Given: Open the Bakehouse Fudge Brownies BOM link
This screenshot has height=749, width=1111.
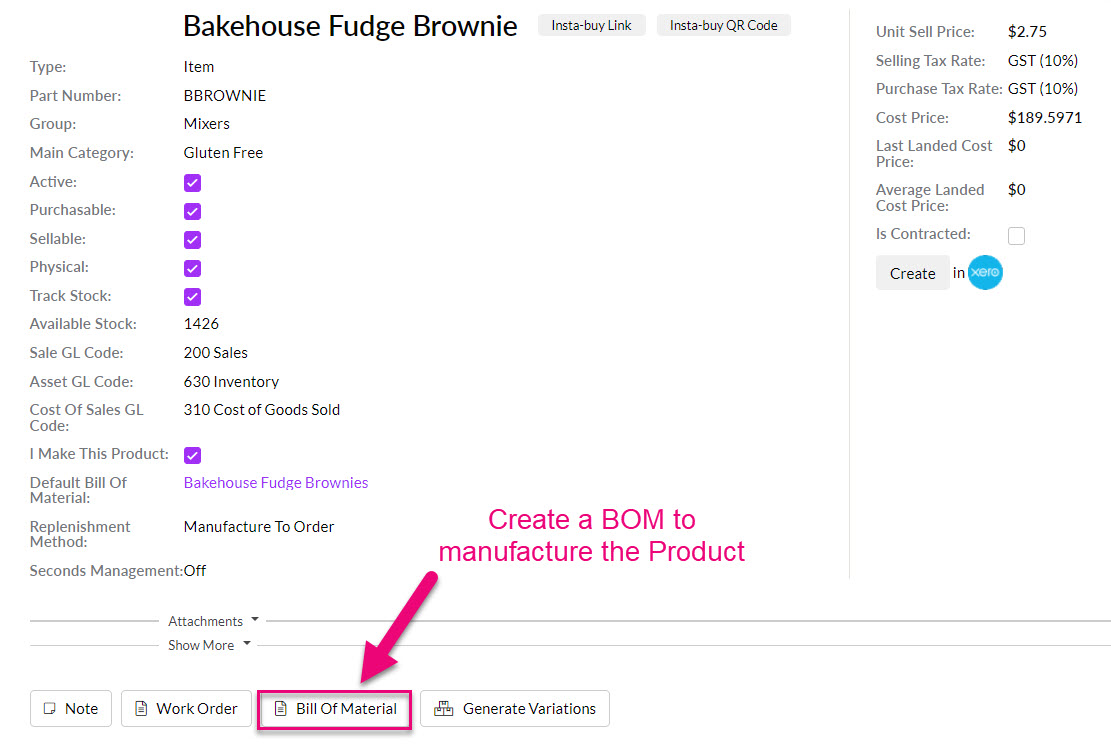Looking at the screenshot, I should coord(276,483).
